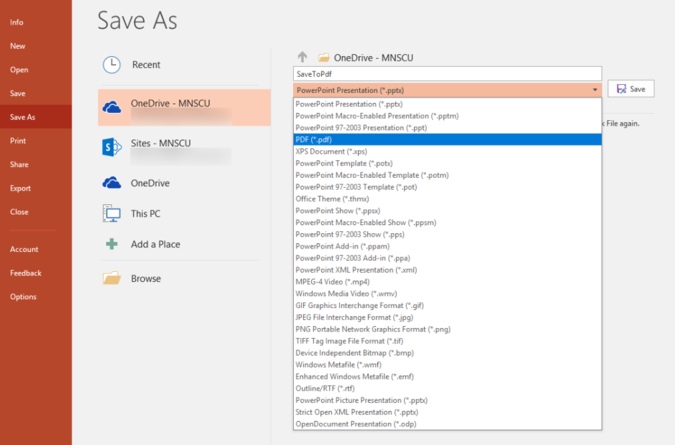Open the Info backstage page
Image resolution: width=675 pixels, height=445 pixels.
click(17, 22)
